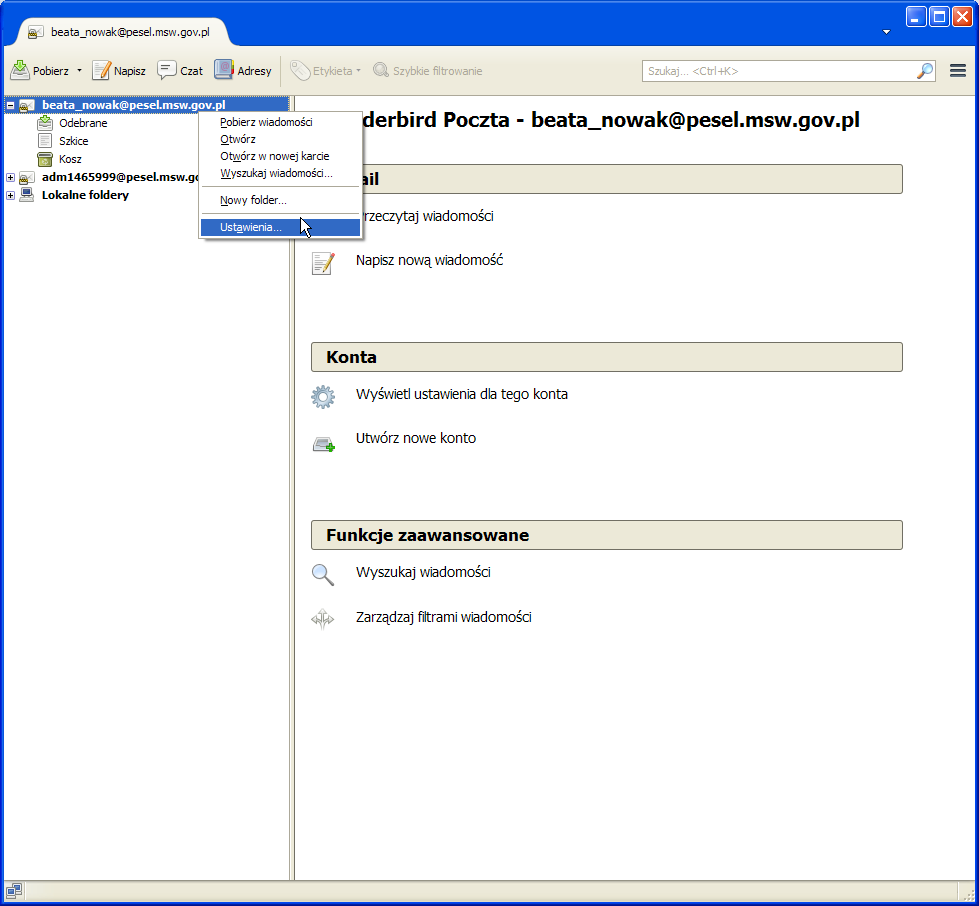This screenshot has height=906, width=979.
Task: Click the adm1465999 account mail icon
Action: (x=27, y=177)
